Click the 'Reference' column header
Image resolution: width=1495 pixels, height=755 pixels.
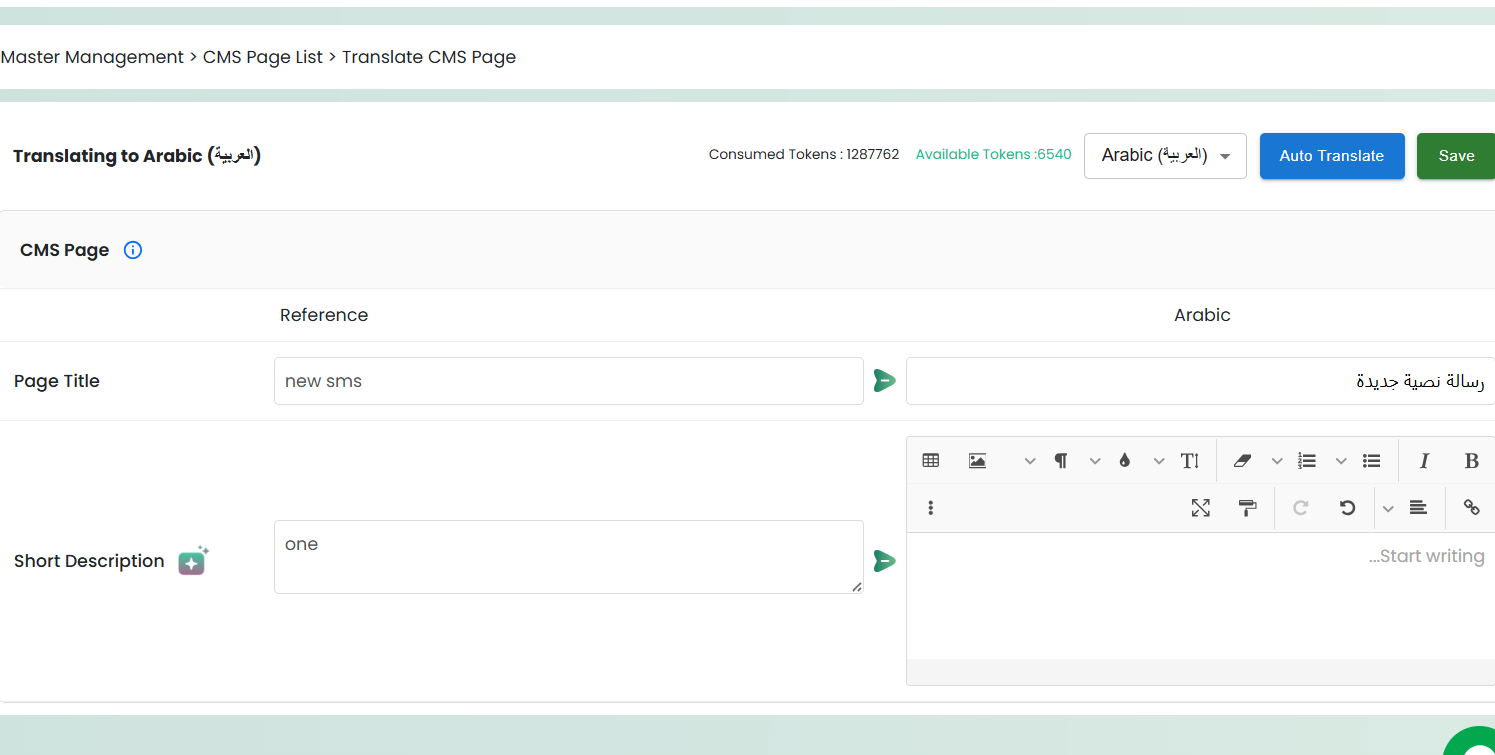click(324, 315)
